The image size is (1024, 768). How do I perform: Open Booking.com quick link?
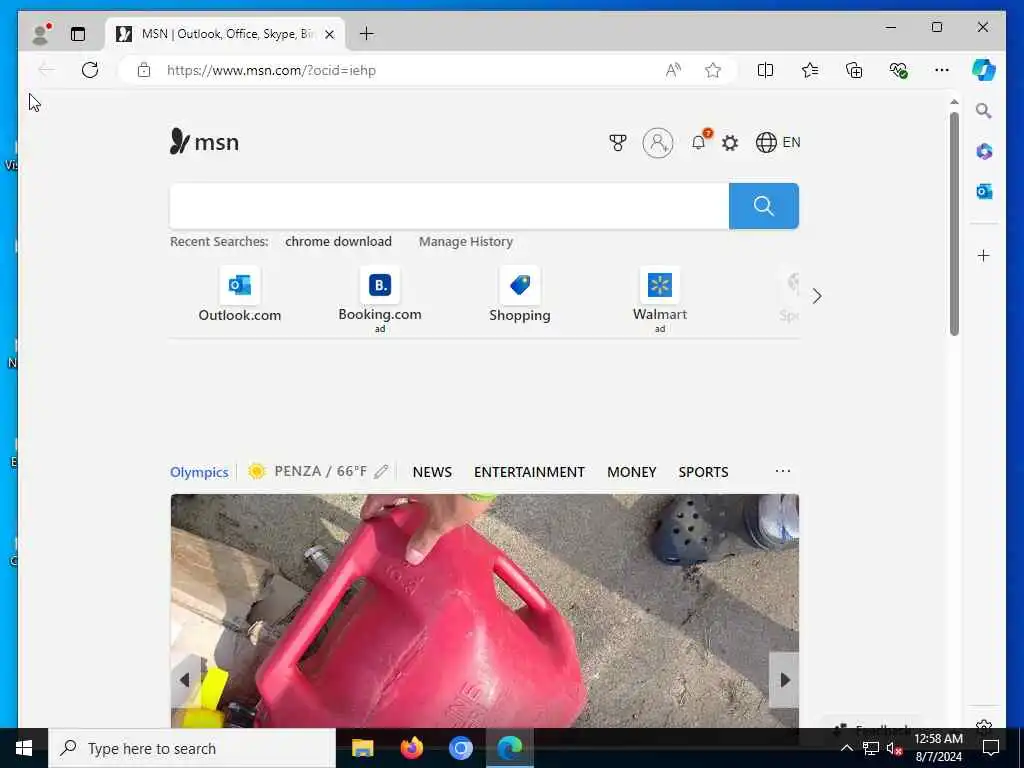point(380,299)
